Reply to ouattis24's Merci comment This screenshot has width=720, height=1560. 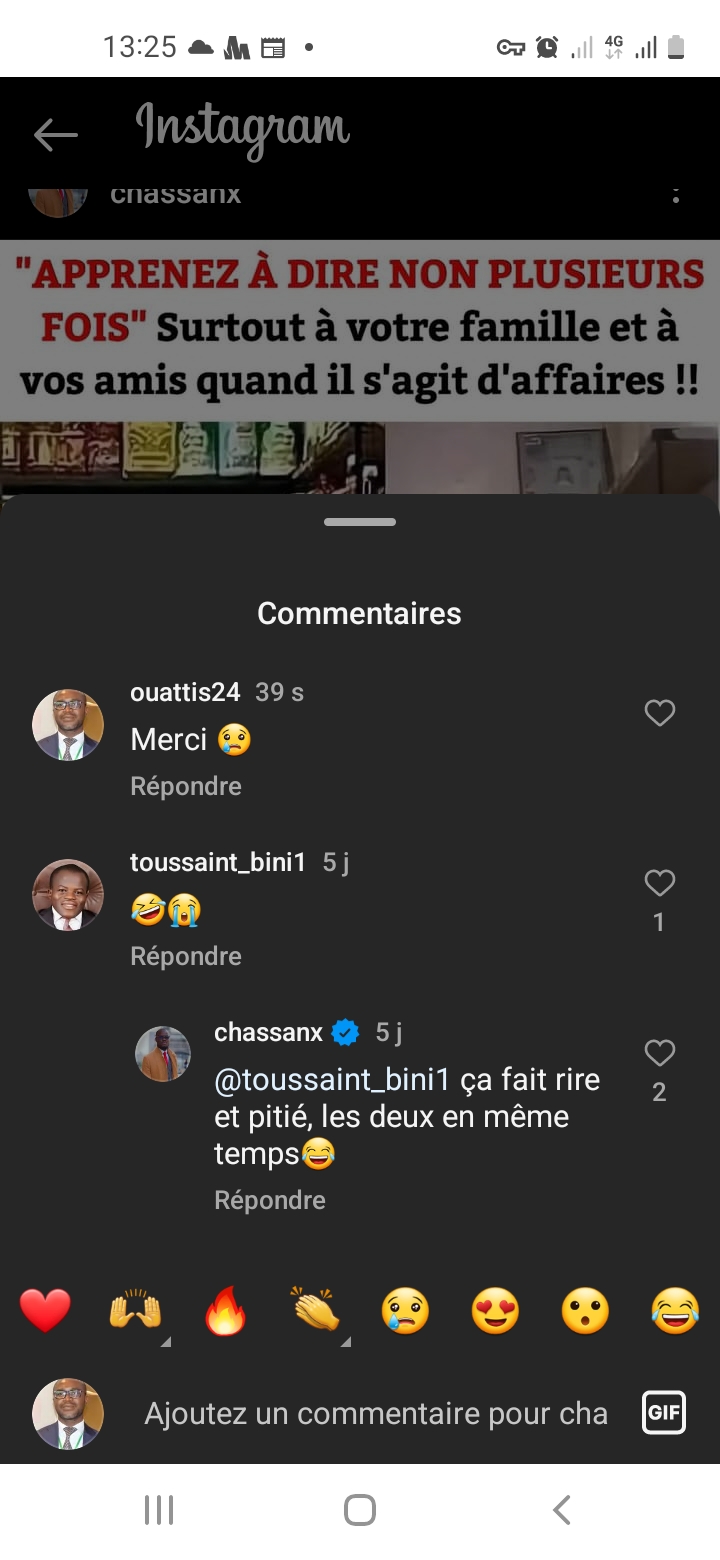(x=186, y=786)
